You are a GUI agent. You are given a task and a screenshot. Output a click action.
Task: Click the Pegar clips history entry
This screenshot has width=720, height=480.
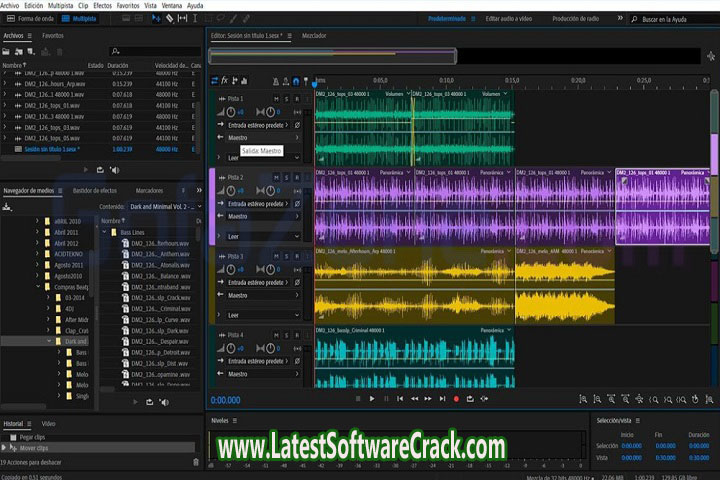point(33,437)
